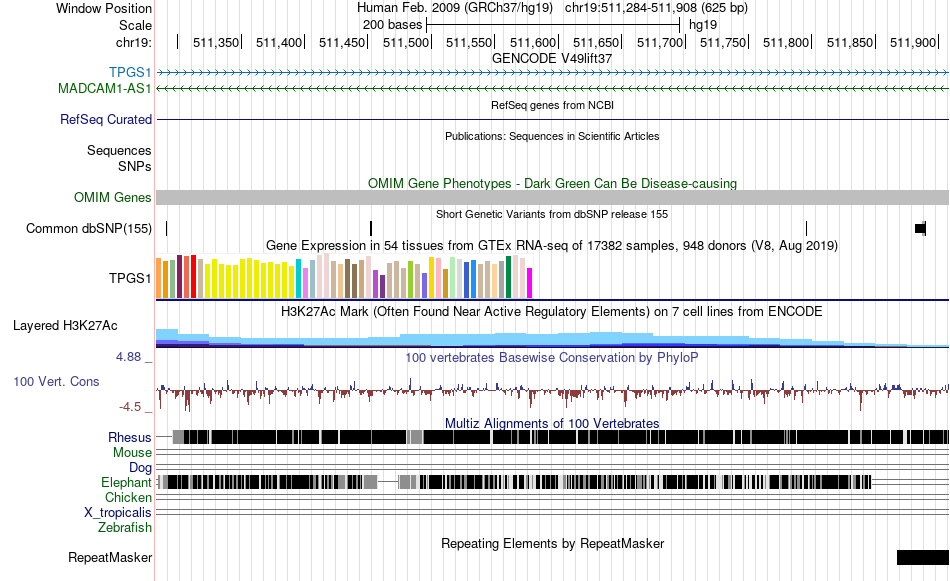Click the first dbSNP variant tick at left edge
950x581 pixels.
(167, 228)
